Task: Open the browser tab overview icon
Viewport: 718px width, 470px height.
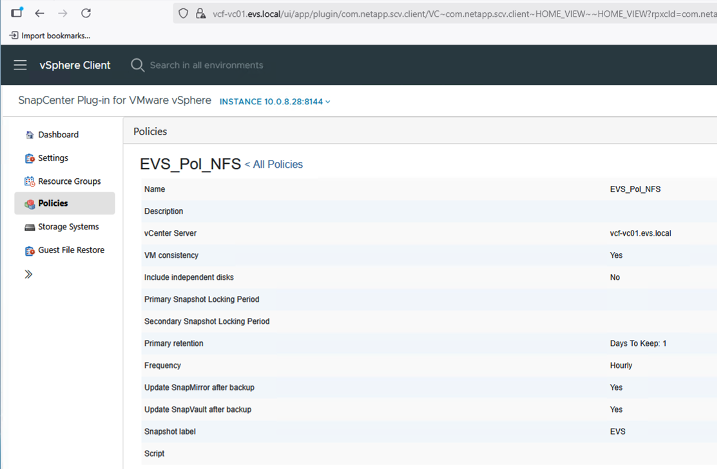Action: pyautogui.click(x=17, y=12)
